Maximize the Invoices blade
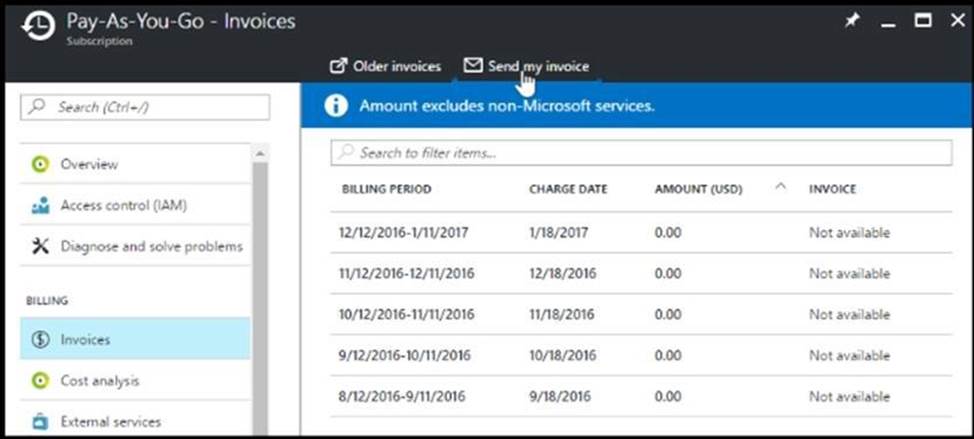Image resolution: width=974 pixels, height=439 pixels. [x=924, y=21]
